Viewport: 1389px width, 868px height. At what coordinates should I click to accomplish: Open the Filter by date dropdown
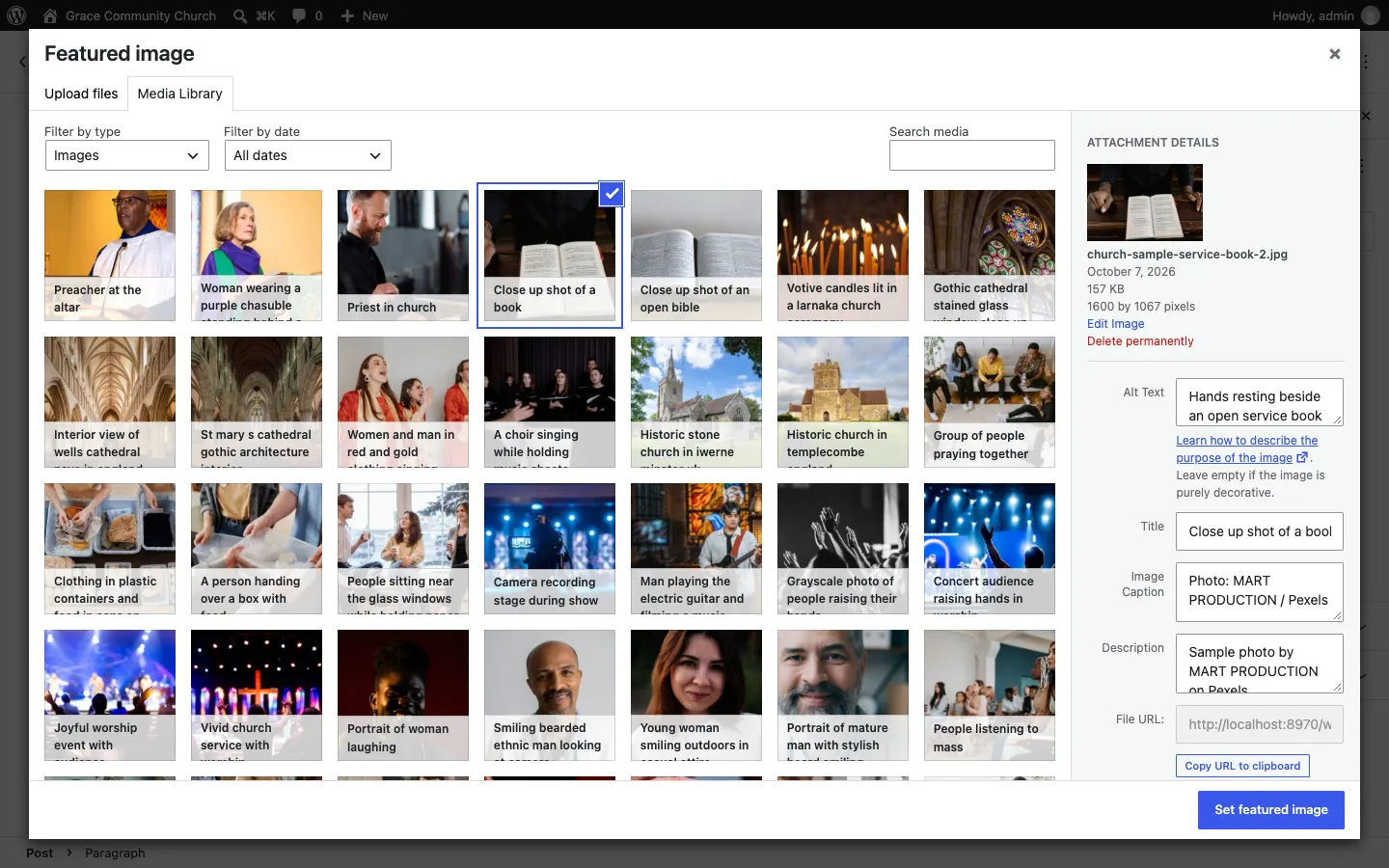[308, 155]
